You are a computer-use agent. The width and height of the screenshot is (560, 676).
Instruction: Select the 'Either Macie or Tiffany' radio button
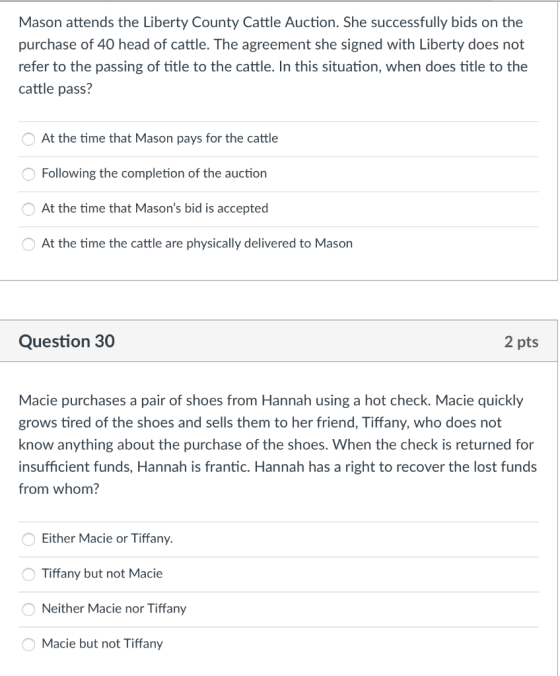28,539
